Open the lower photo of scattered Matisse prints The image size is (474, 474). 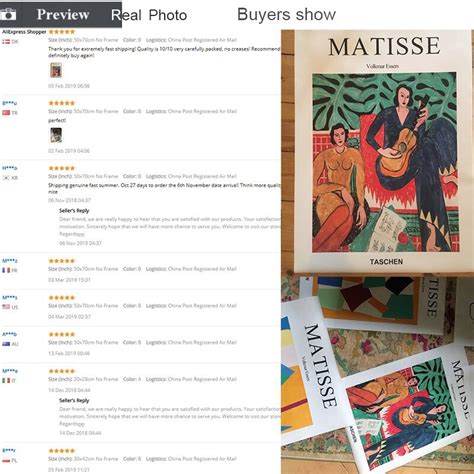[377, 374]
